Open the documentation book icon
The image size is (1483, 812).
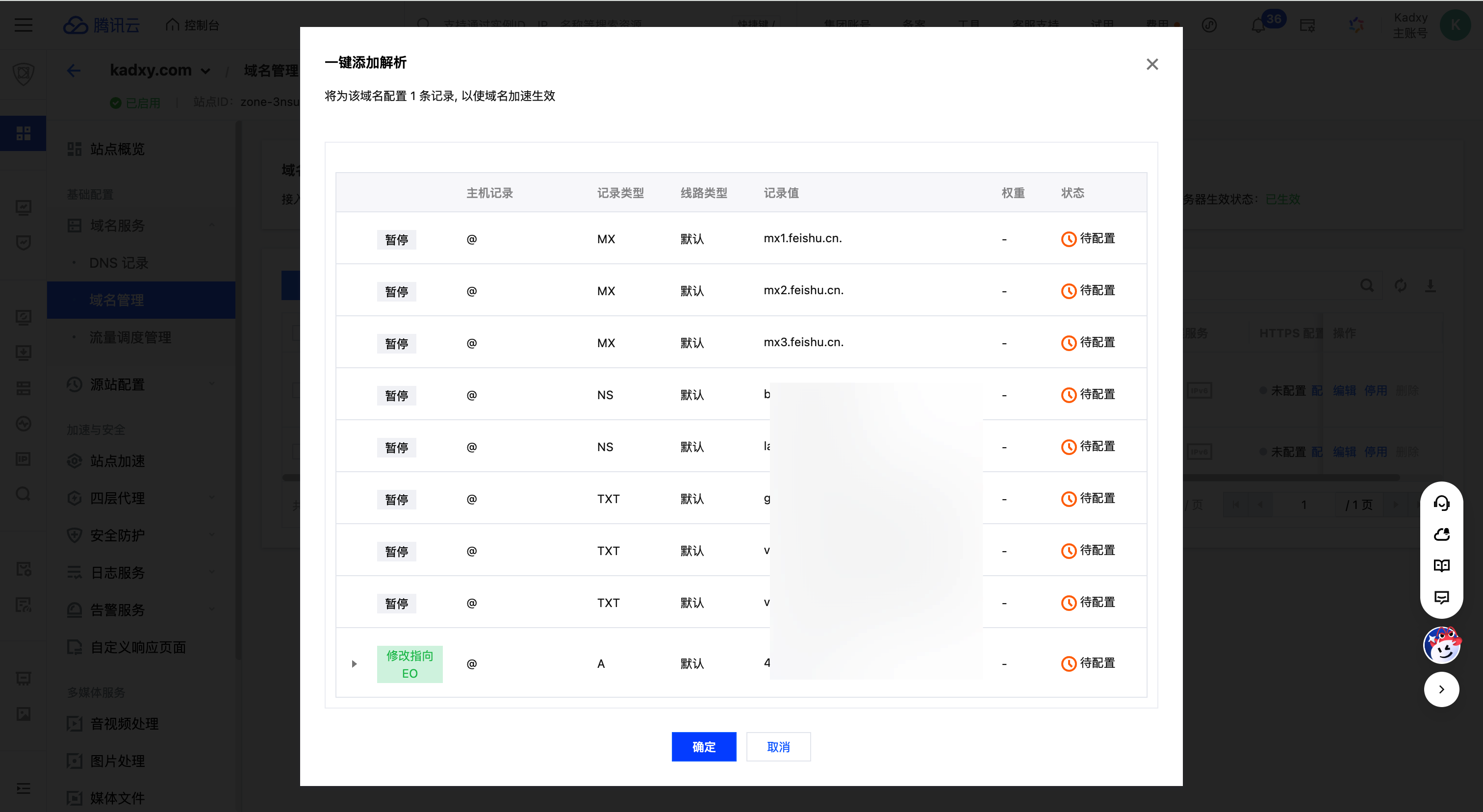(1441, 565)
